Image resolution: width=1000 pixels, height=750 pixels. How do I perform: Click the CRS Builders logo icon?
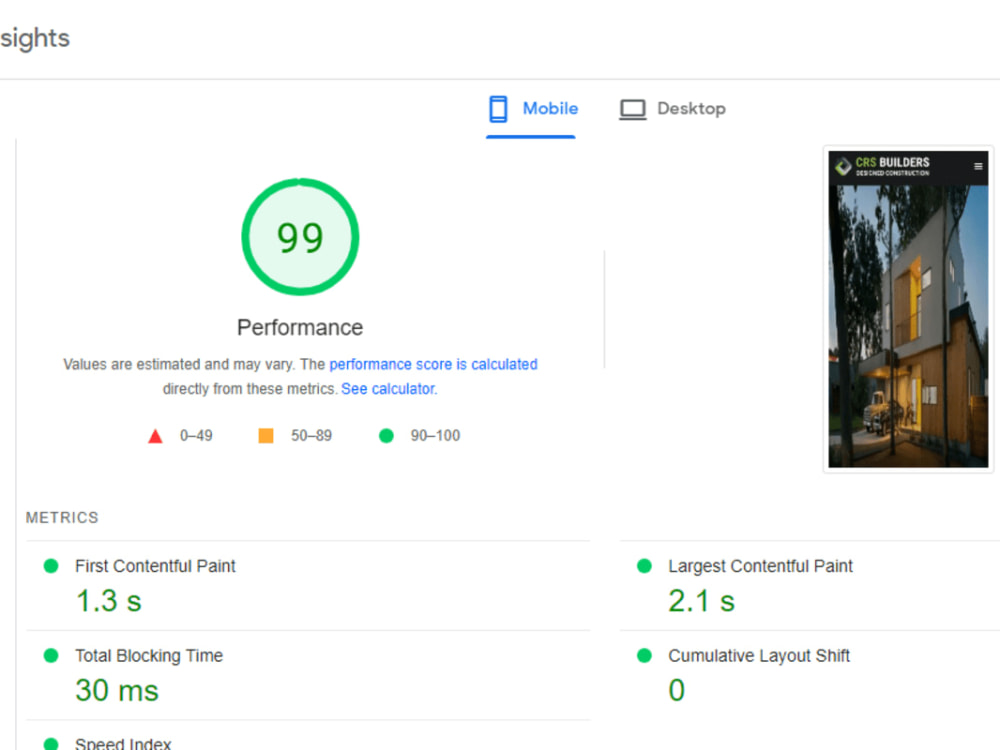843,166
